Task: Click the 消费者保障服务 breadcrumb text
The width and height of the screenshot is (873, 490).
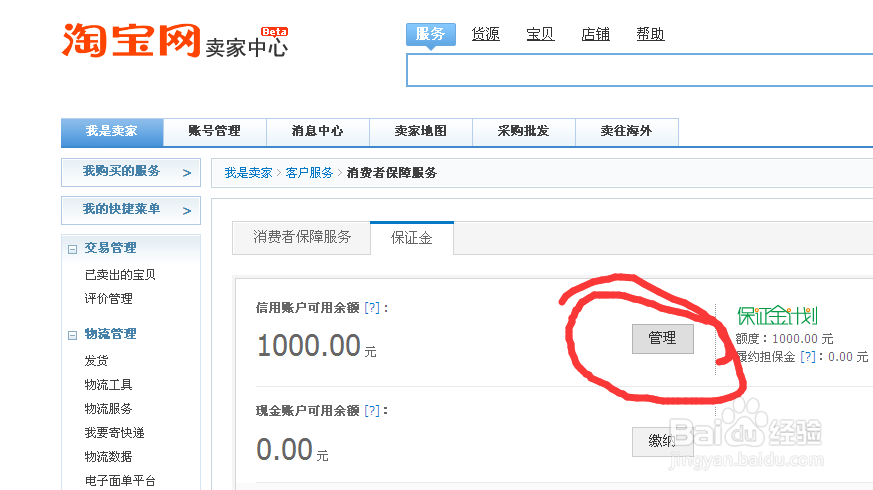Action: 391,173
